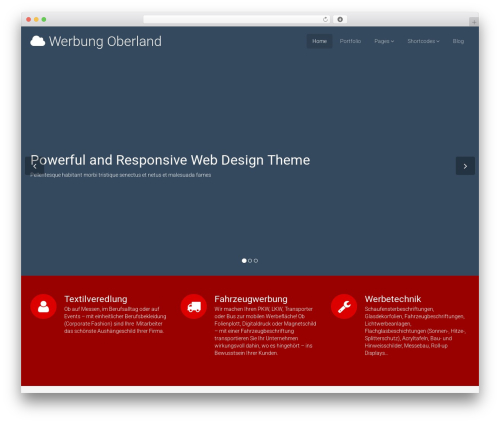500x423 pixels.
Task: Select the Home menu item
Action: [319, 41]
